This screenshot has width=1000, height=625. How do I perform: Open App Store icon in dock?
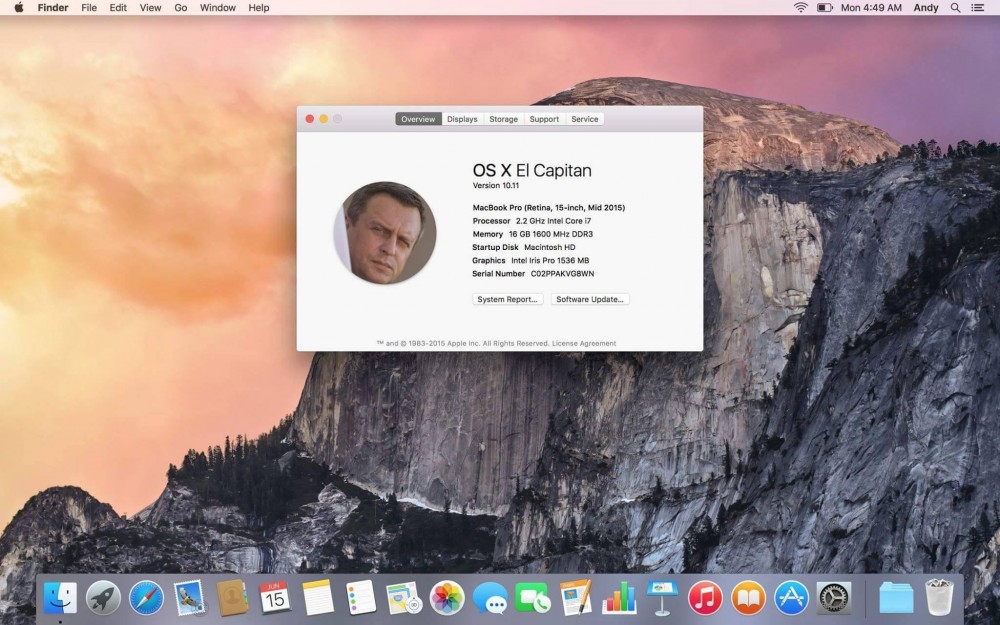pyautogui.click(x=791, y=598)
